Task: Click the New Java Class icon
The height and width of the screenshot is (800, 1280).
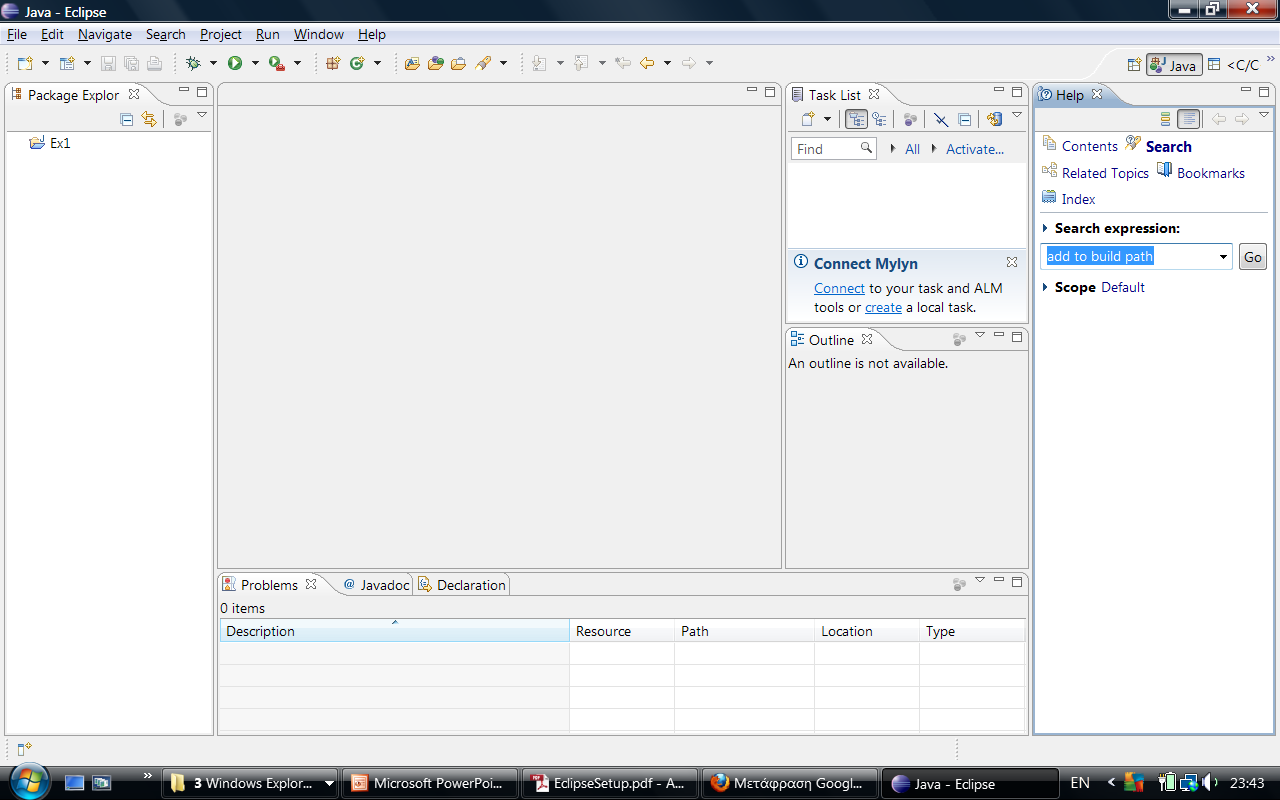Action: click(357, 63)
